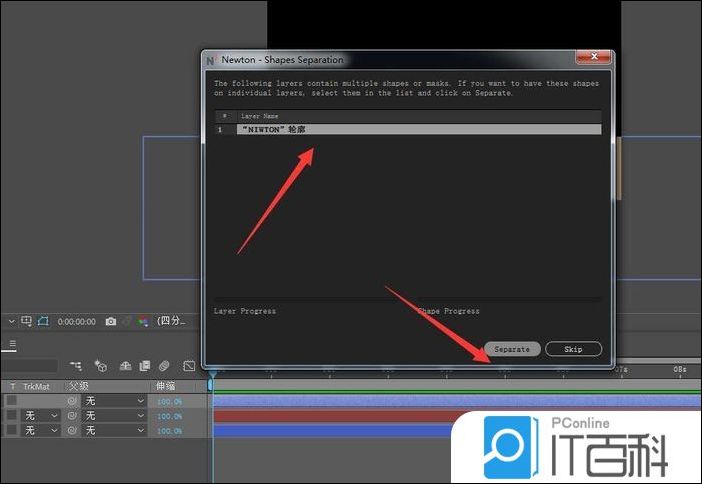
Task: Click the grid and guide options icon
Action: click(x=26, y=321)
